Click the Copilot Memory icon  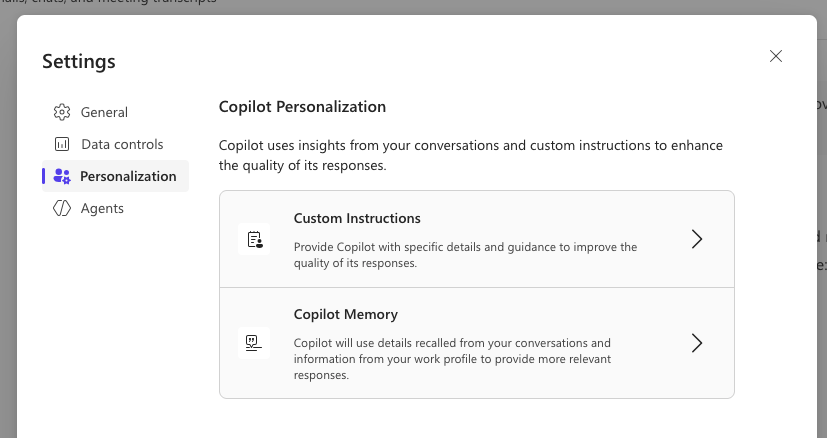254,343
